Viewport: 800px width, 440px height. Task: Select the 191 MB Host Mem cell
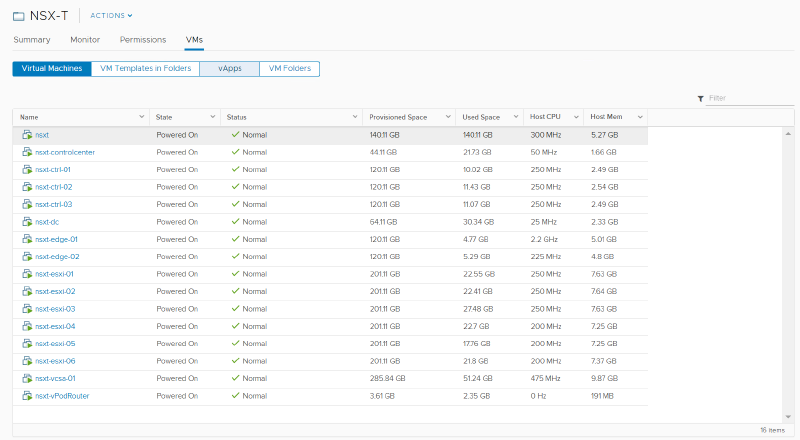coord(602,396)
